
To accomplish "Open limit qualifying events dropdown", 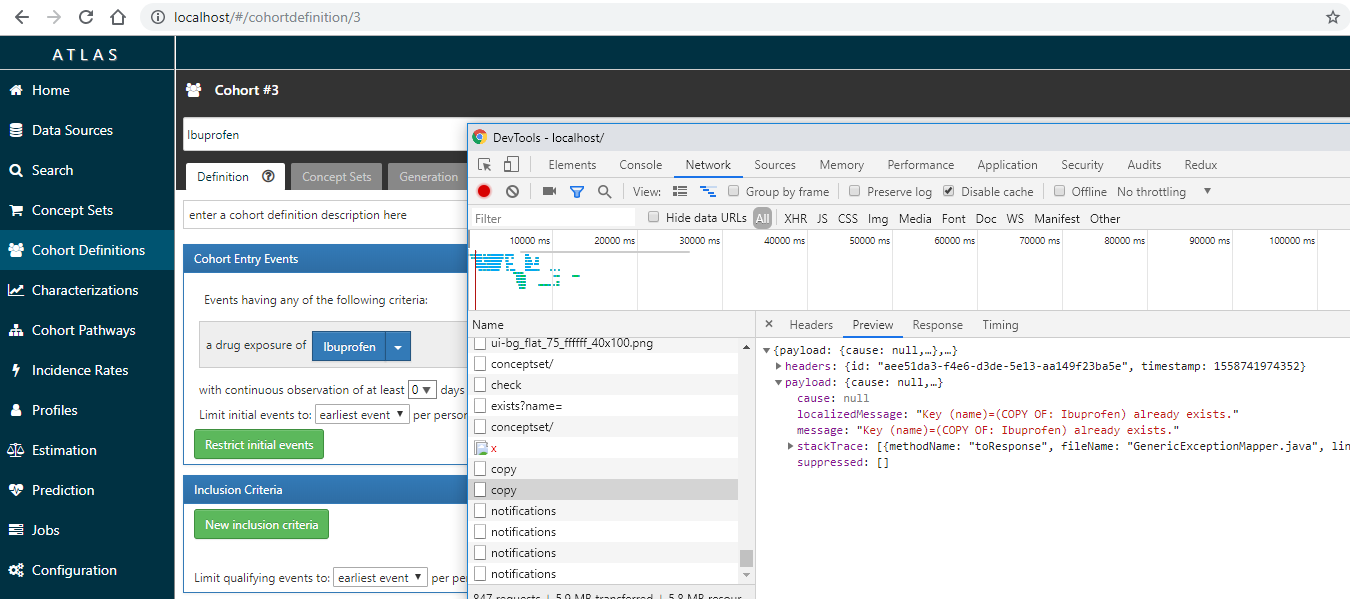I will pyautogui.click(x=381, y=578).
